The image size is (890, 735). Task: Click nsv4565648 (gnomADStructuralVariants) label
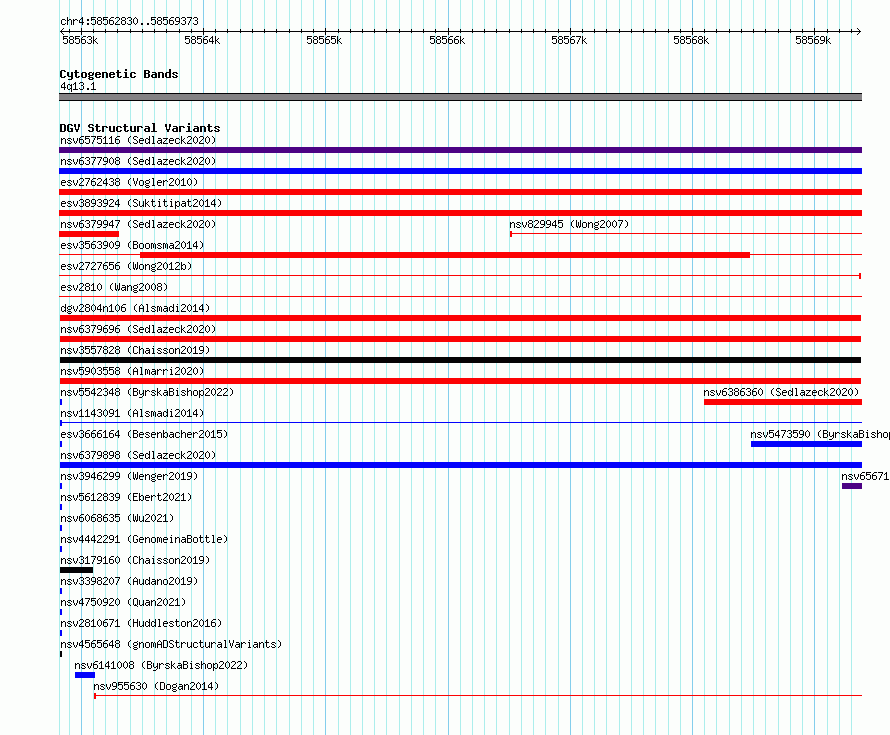[x=171, y=644]
